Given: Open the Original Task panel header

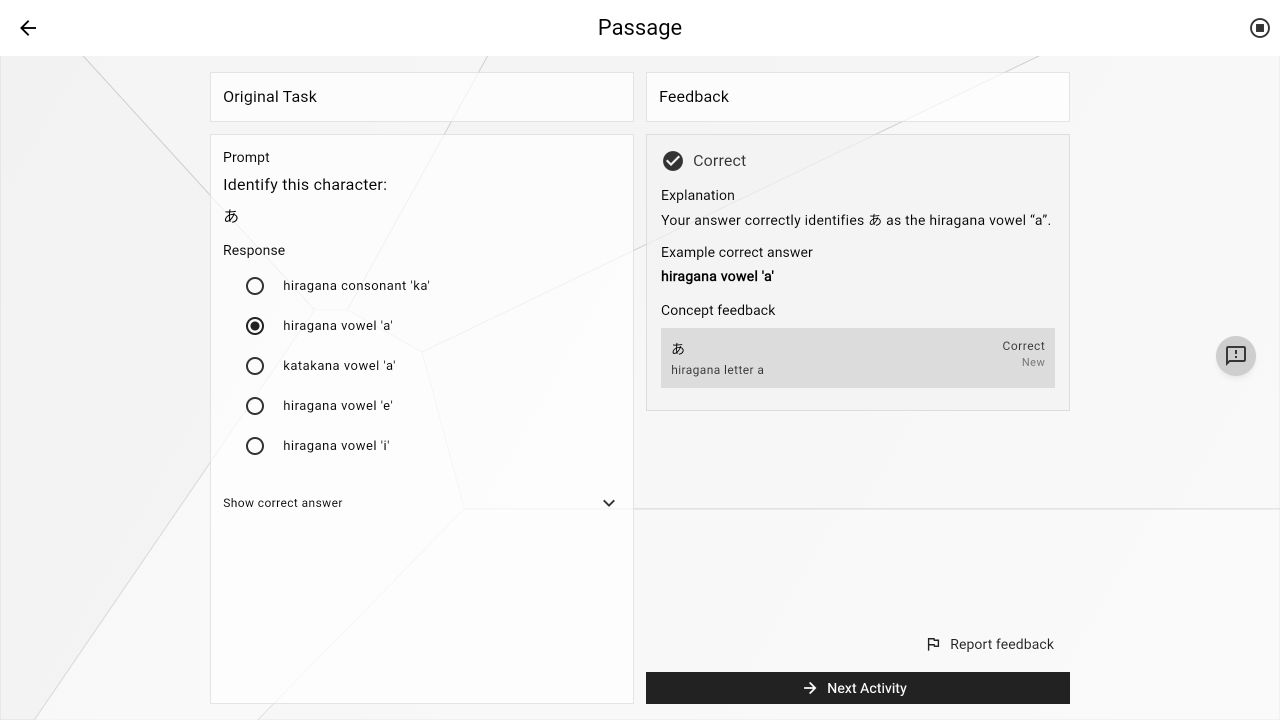Looking at the screenshot, I should (422, 97).
